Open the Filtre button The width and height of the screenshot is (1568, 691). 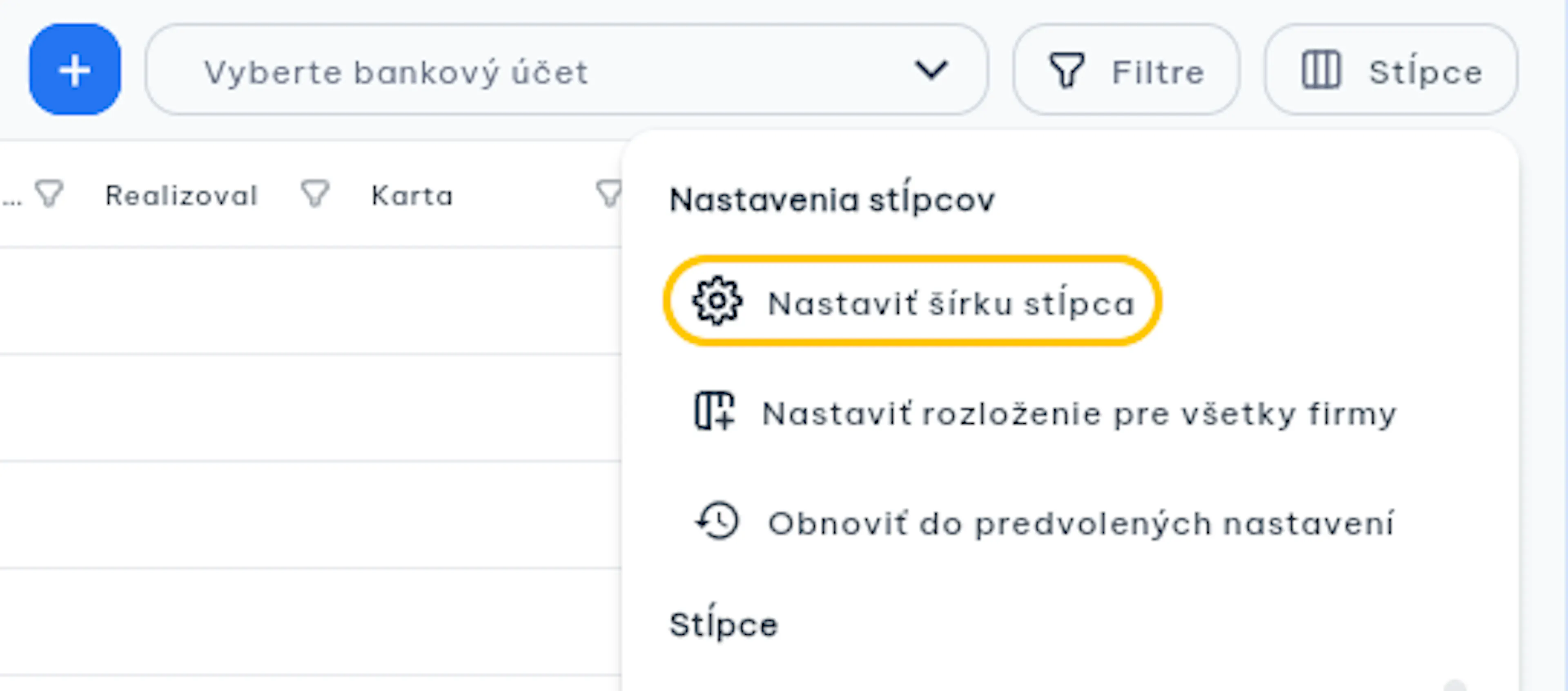point(1126,69)
